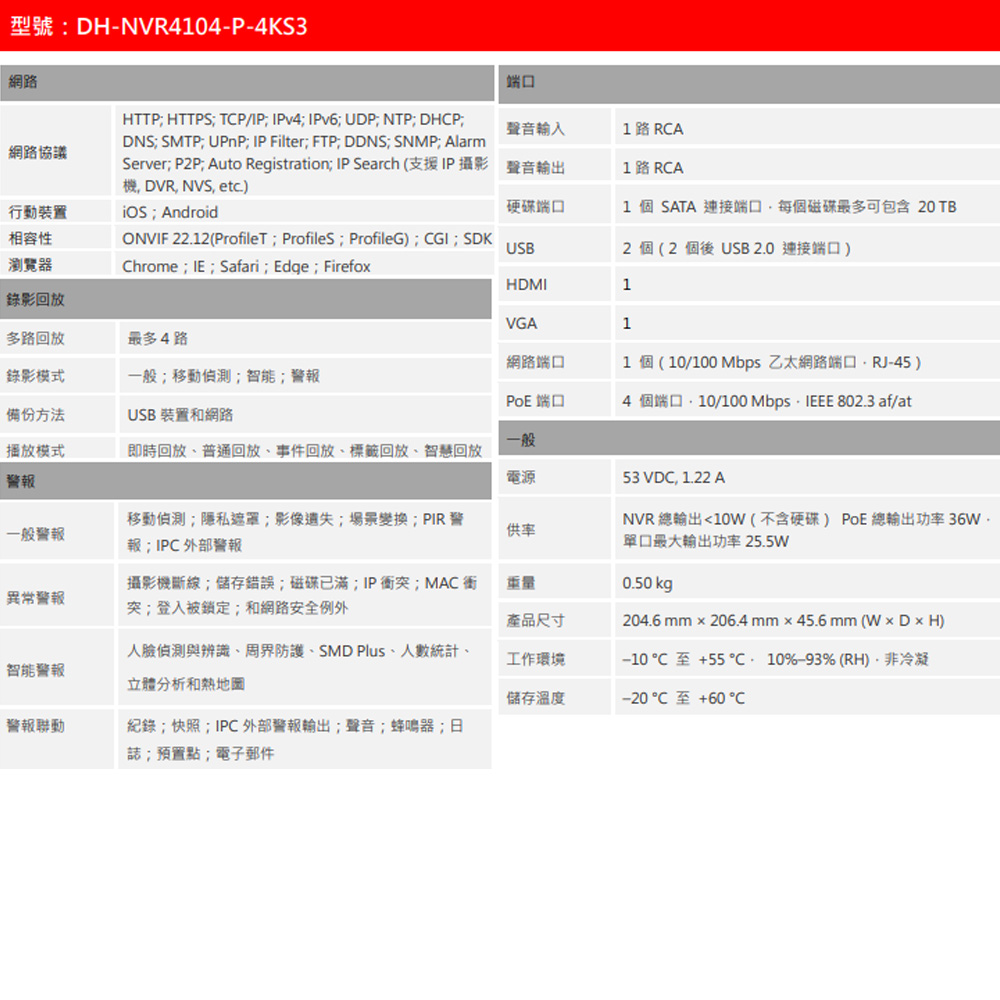Click the 攝影機斷線；儲存錯誤 value
The height and width of the screenshot is (1000, 1000).
[x=302, y=595]
